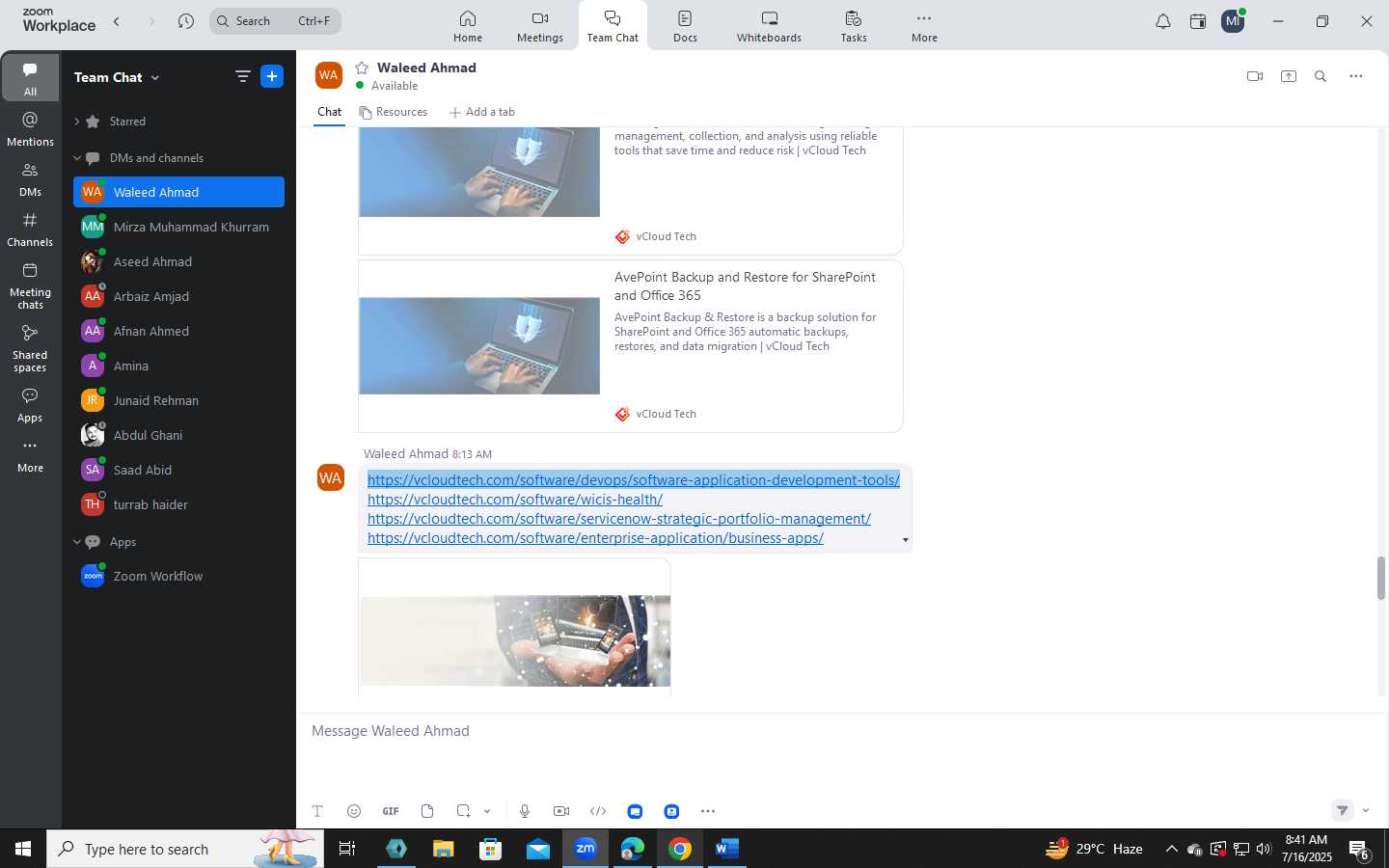Open chat with Amina
The image size is (1389, 868).
178,366
